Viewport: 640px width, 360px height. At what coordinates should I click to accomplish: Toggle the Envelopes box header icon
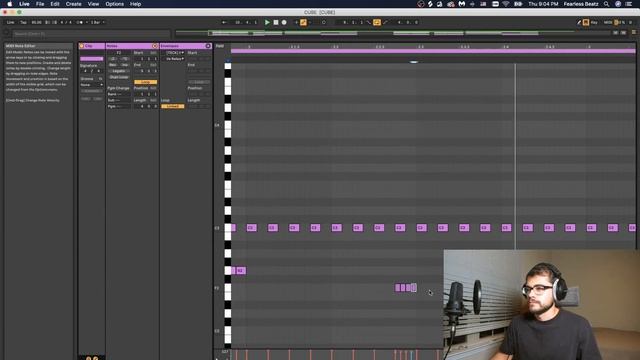click(208, 46)
